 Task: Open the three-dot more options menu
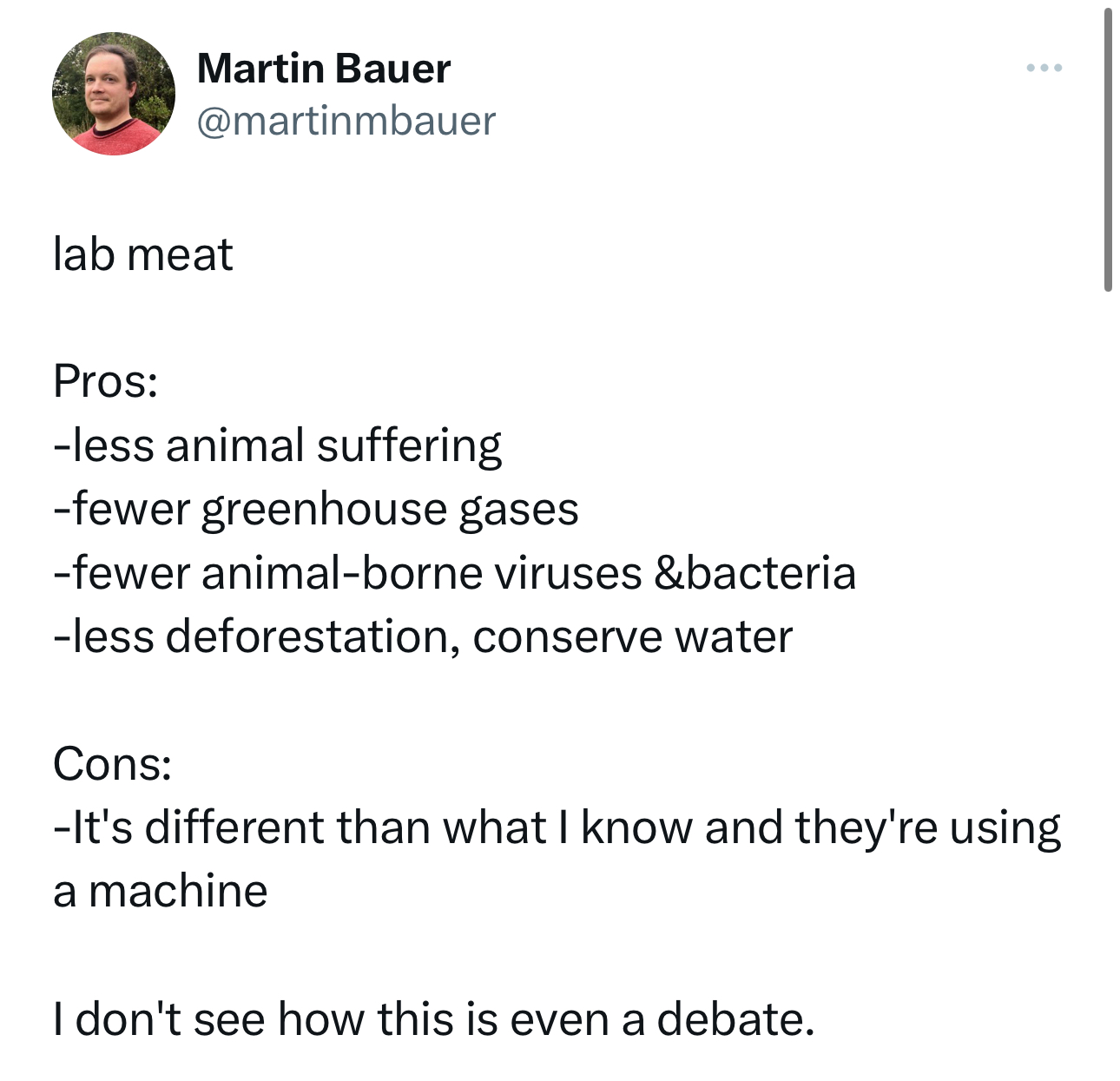(x=1044, y=68)
